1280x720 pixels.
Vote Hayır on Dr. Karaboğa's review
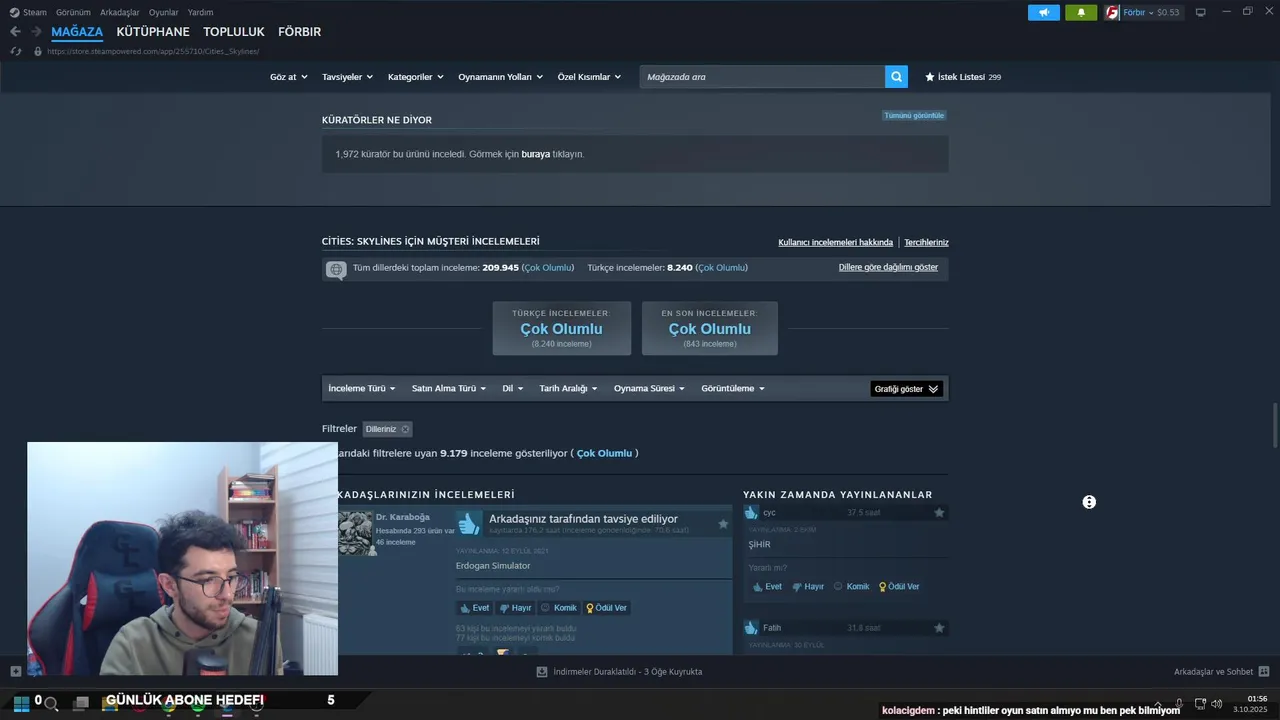click(516, 608)
